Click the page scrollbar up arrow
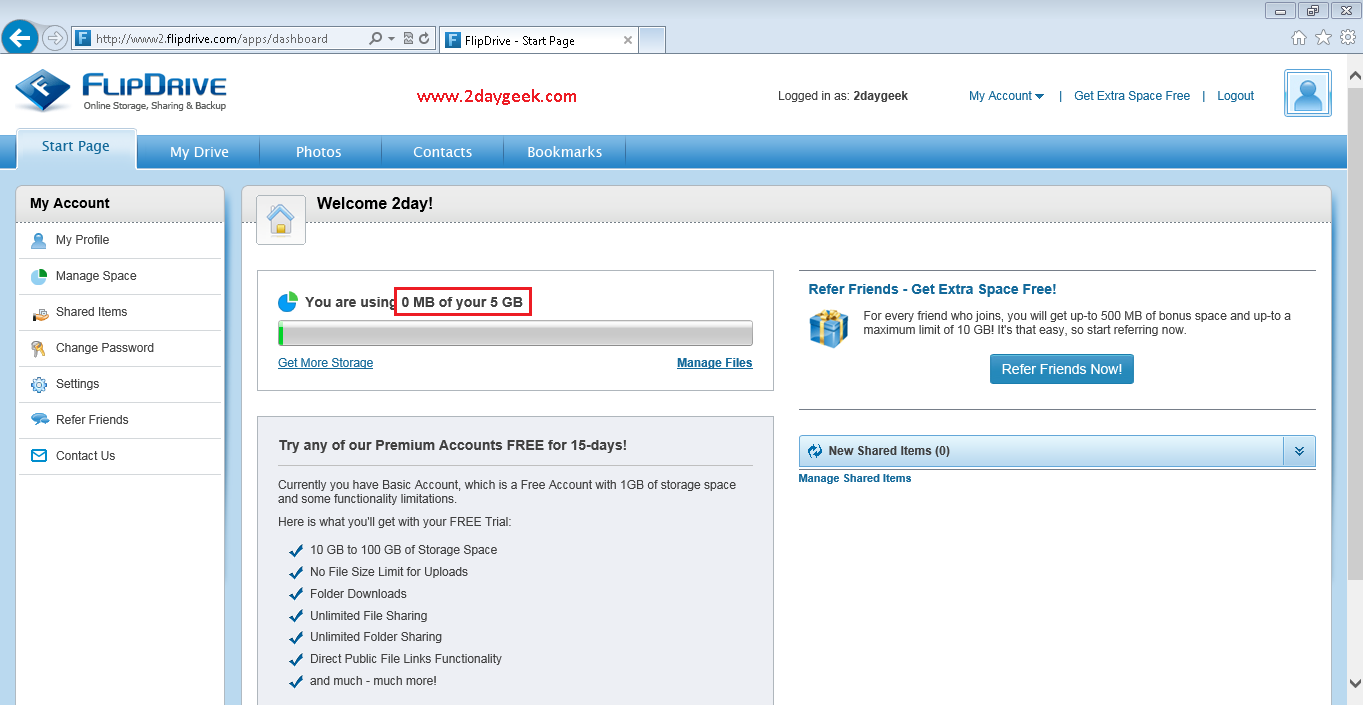This screenshot has width=1363, height=705. (x=1355, y=76)
